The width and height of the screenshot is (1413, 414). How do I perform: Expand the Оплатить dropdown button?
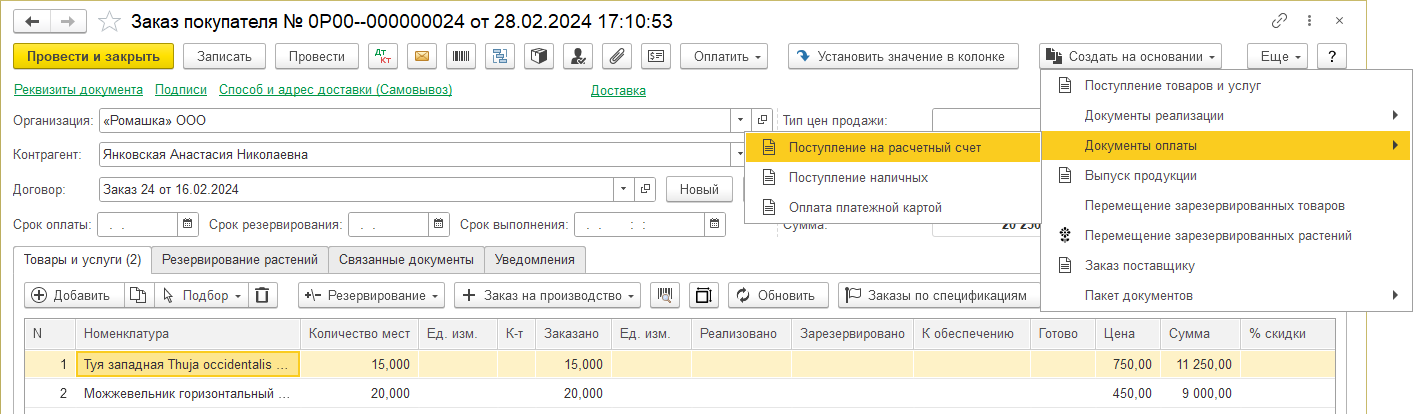724,57
